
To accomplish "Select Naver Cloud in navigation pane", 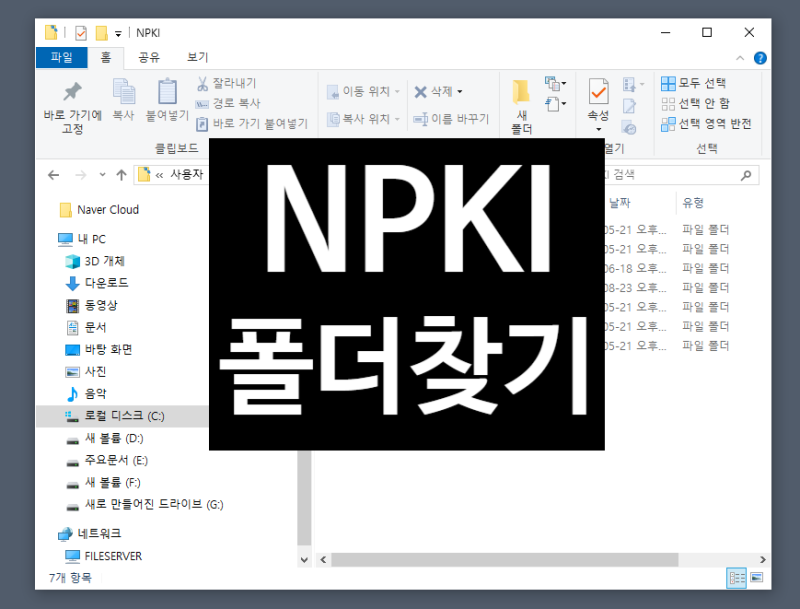I will click(99, 210).
